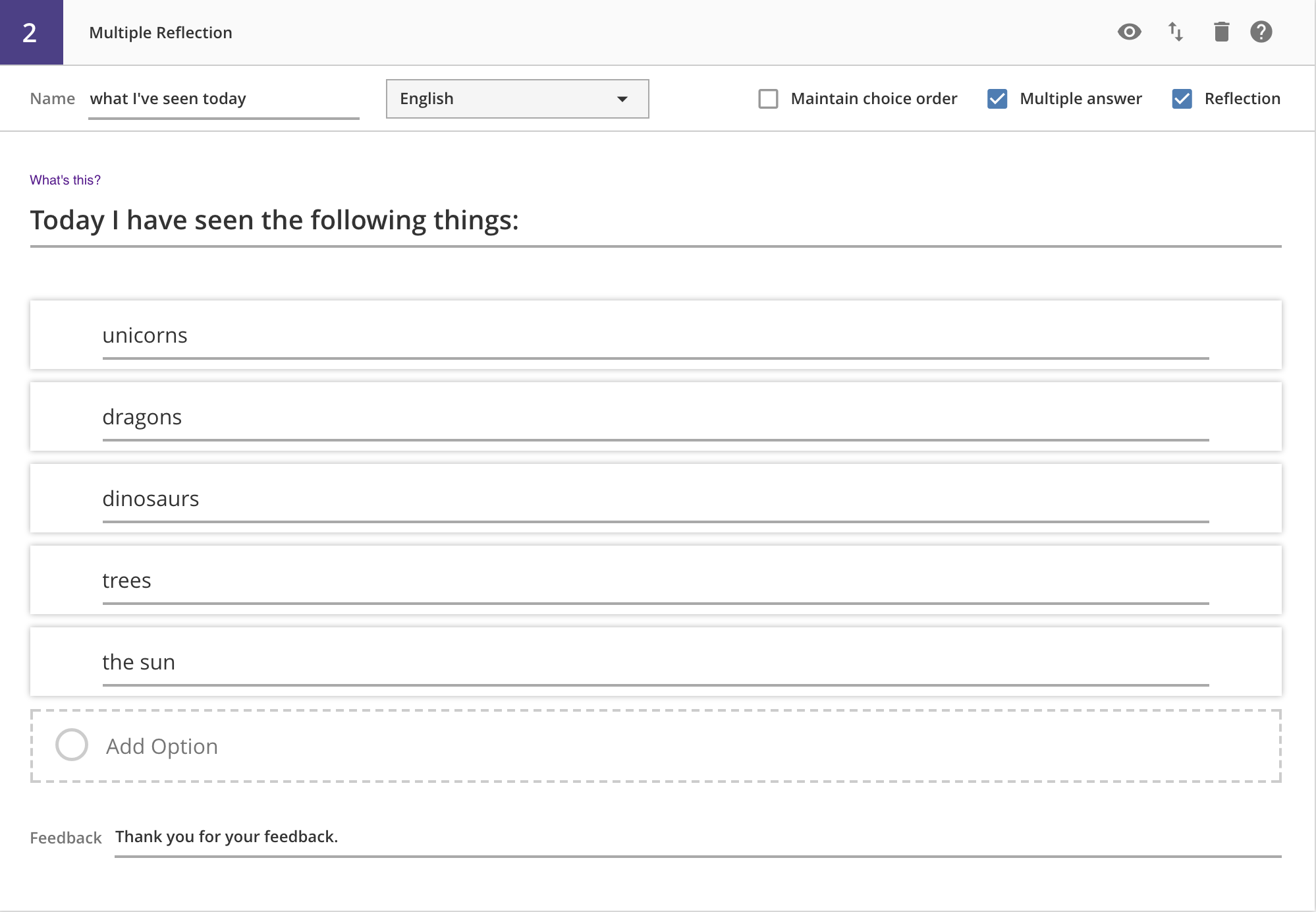1316x912 pixels.
Task: Uncheck the Multiple answer checkbox
Action: 997,99
